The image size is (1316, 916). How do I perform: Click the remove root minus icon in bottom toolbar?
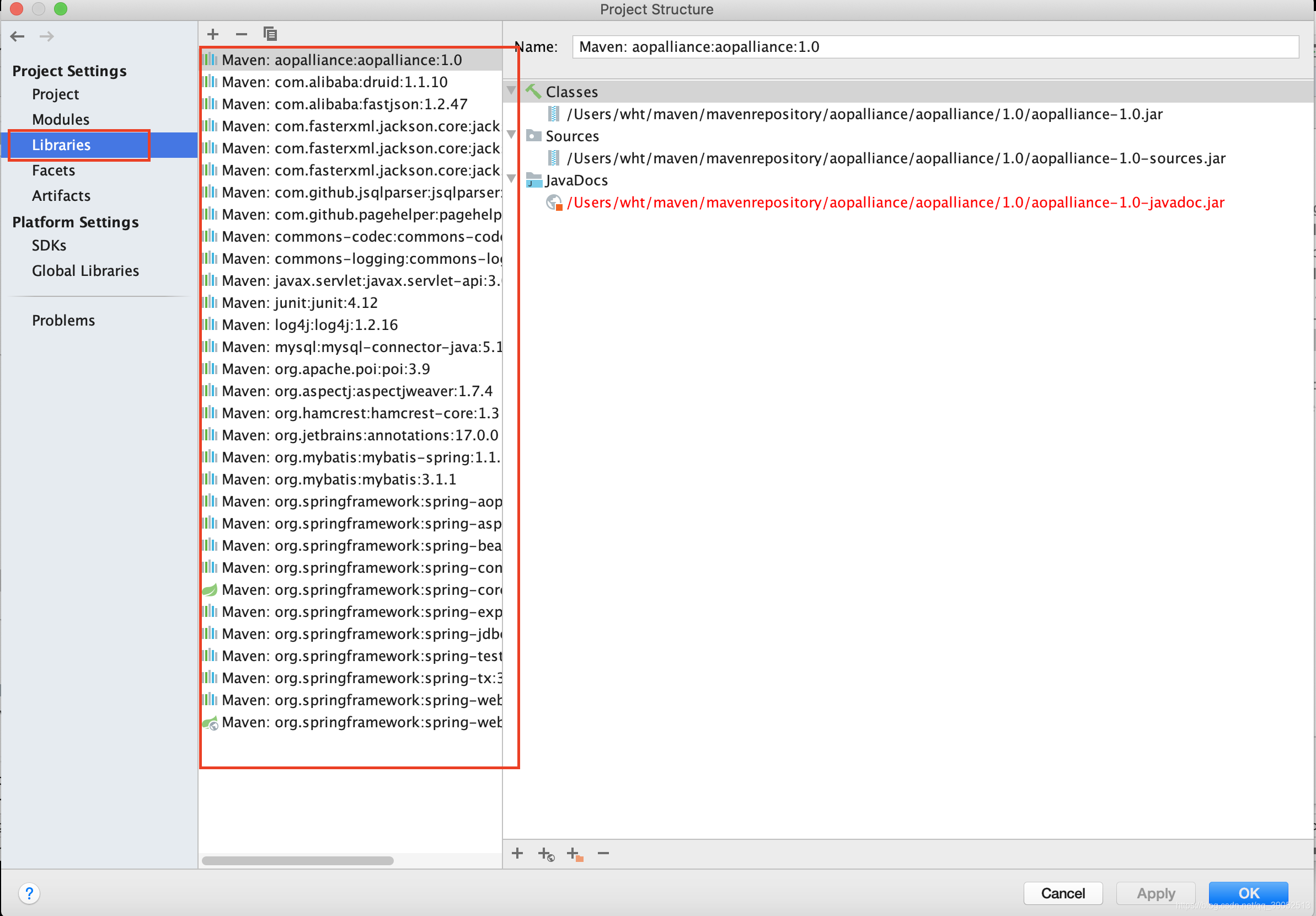(x=603, y=854)
